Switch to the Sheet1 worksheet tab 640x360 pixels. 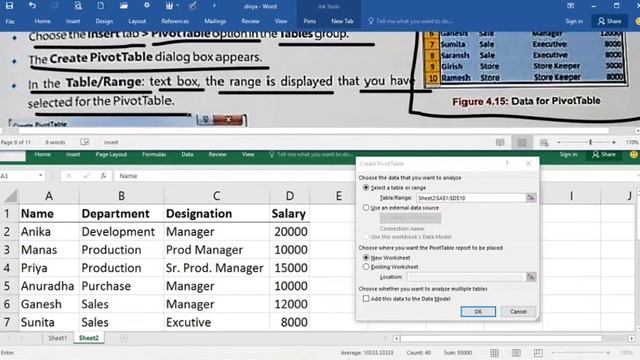pyautogui.click(x=58, y=338)
